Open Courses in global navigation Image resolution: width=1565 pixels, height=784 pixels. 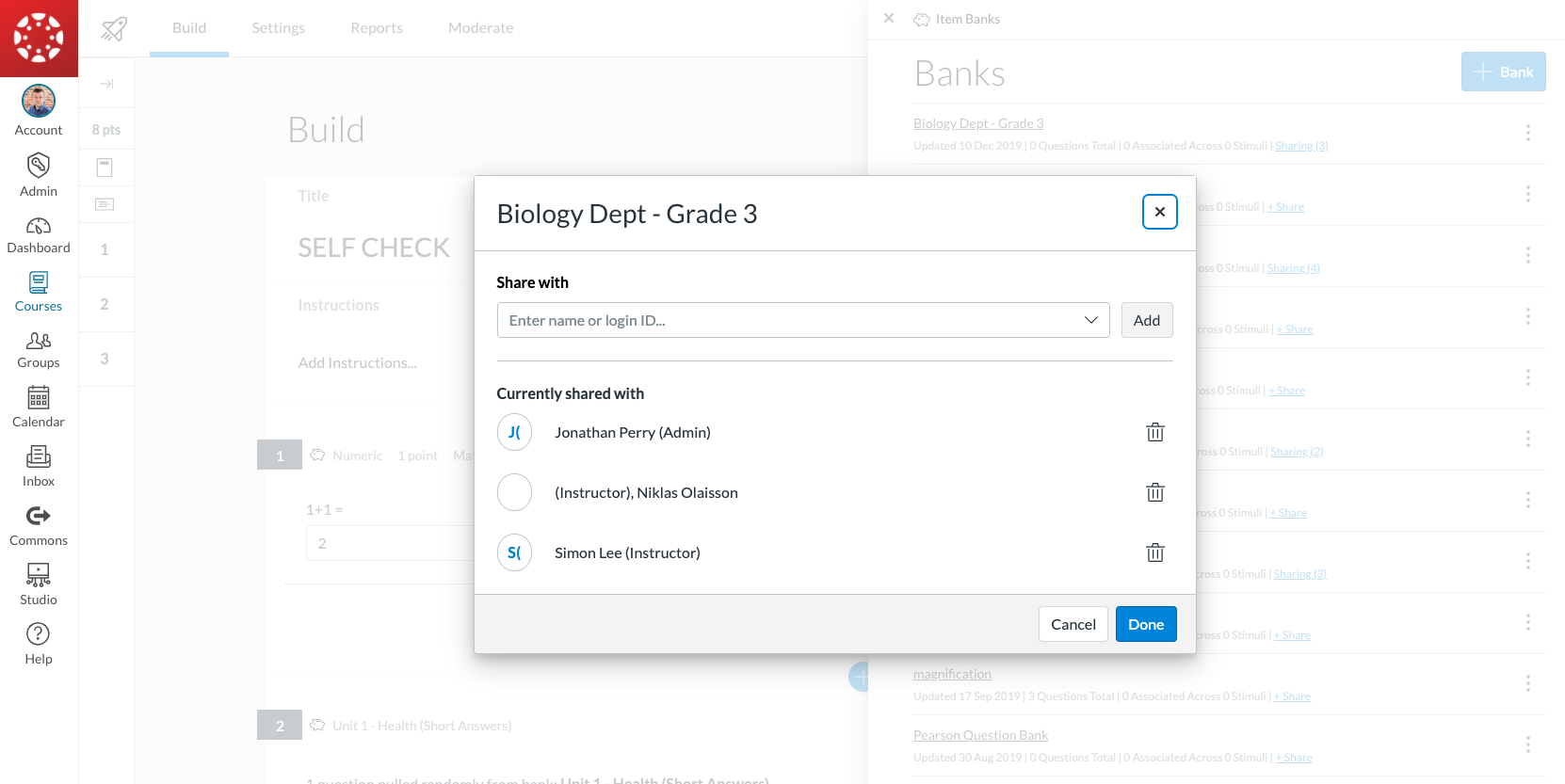click(x=39, y=292)
